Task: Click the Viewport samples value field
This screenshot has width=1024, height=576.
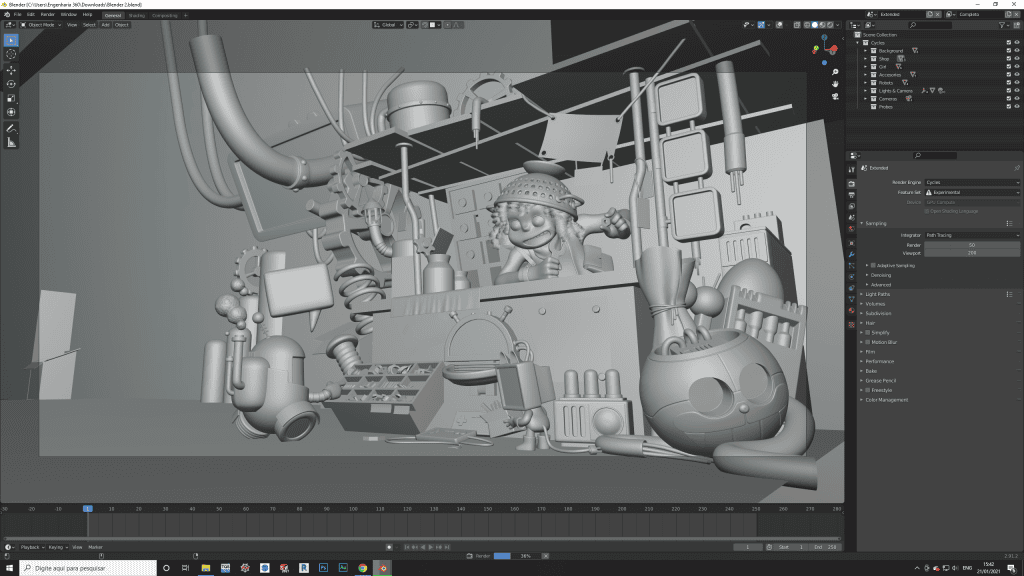Action: [x=972, y=253]
